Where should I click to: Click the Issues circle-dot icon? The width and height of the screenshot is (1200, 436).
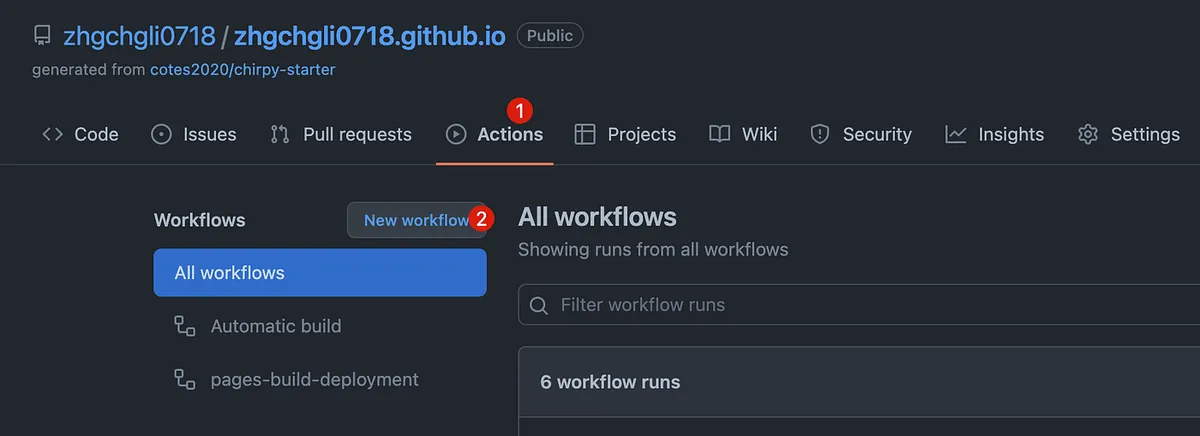161,134
